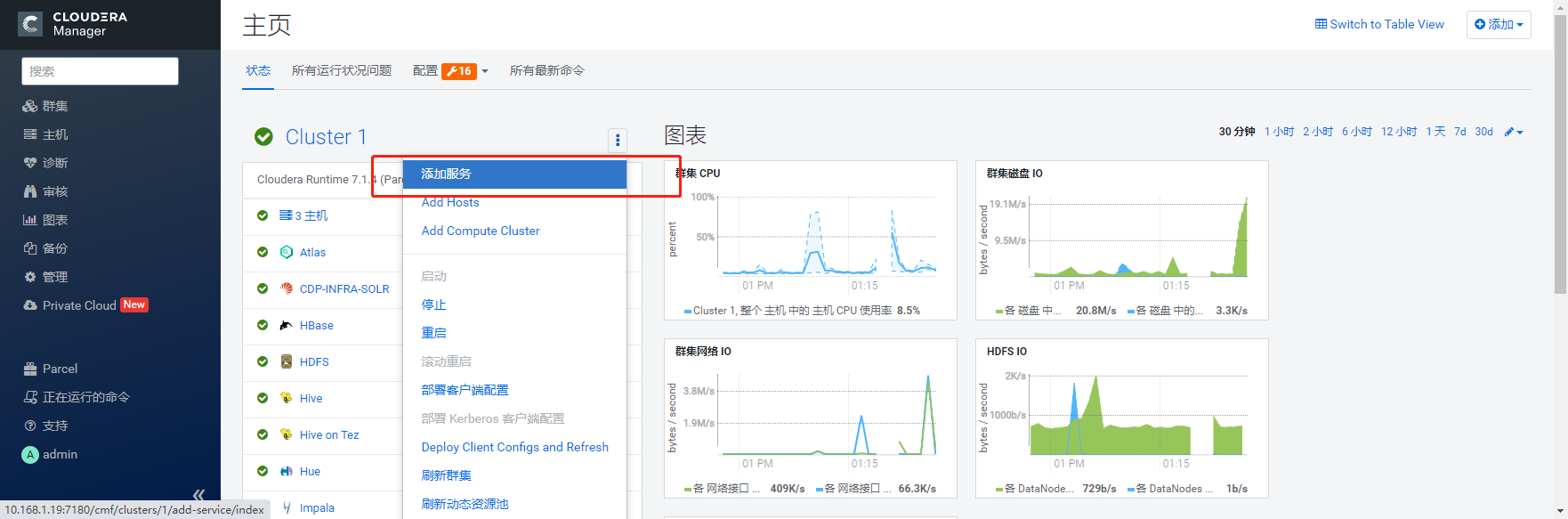
Task: Open the chart edit pencil dropdown
Action: pos(1514,132)
